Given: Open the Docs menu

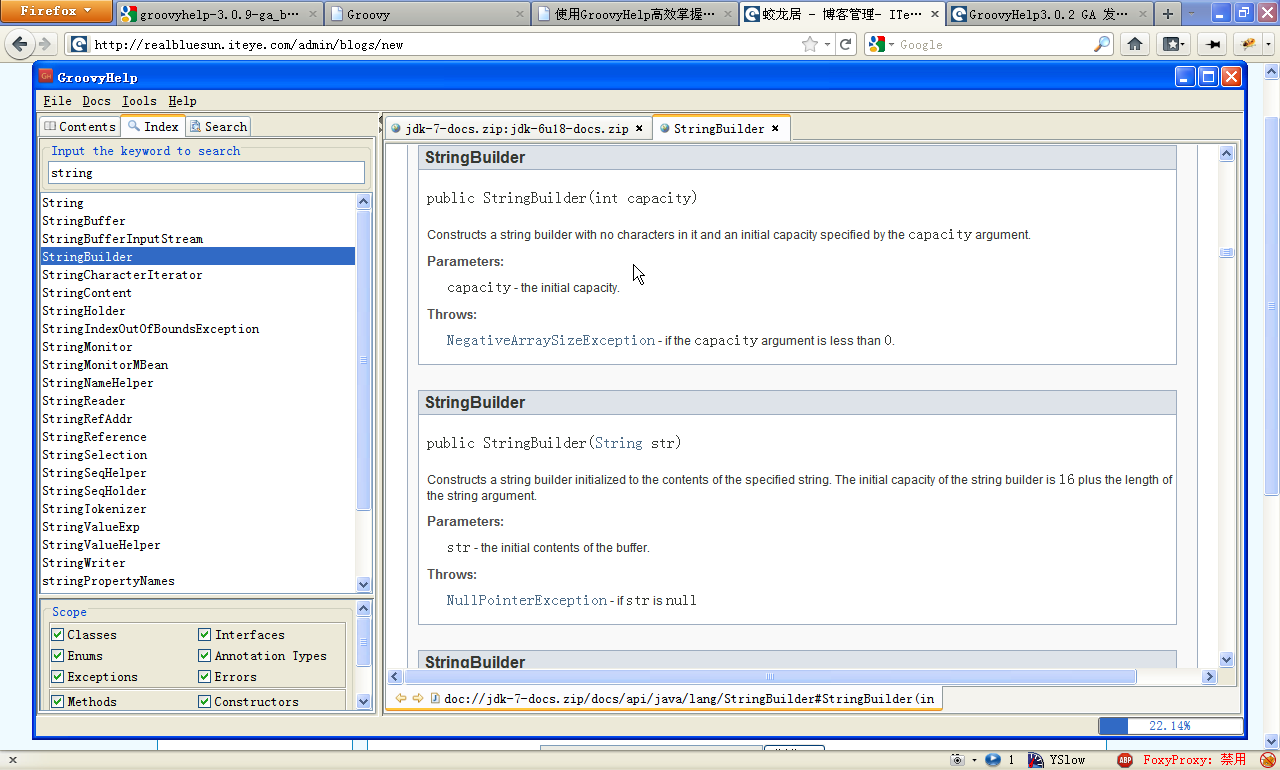Looking at the screenshot, I should (96, 100).
